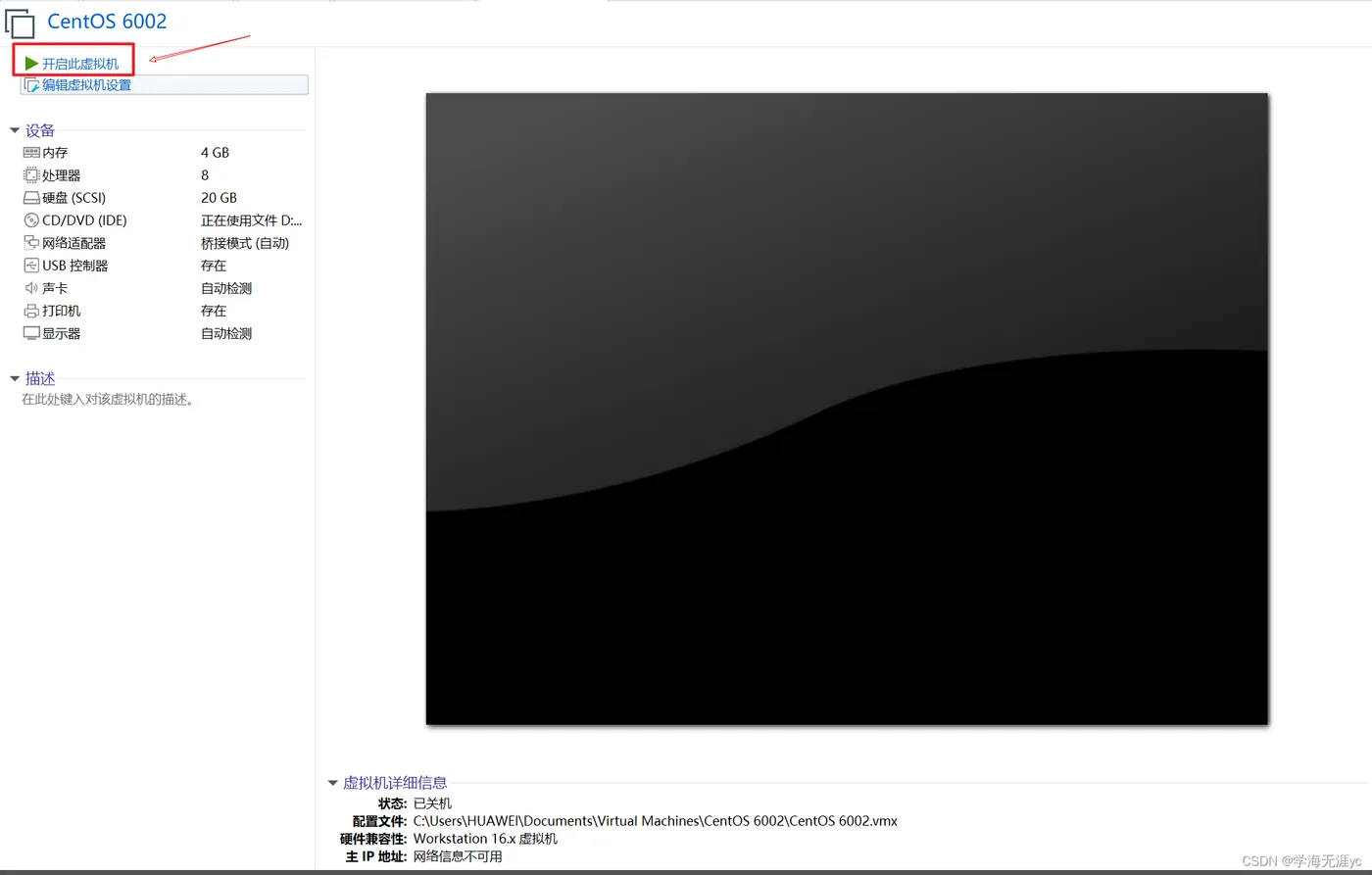This screenshot has width=1372, height=875.
Task: Click the 设备 section heading
Action: [40, 130]
